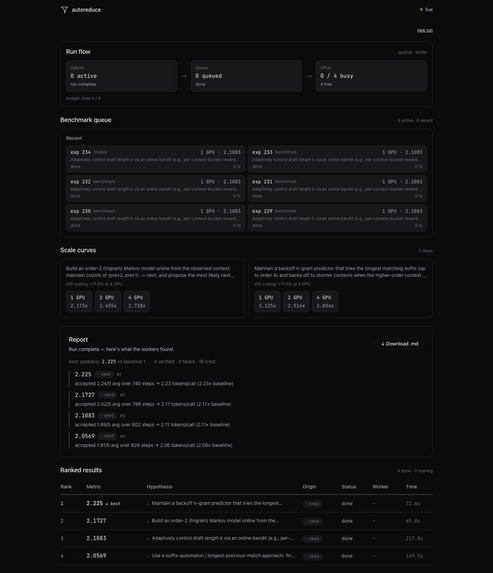Click the Worker column header

[x=380, y=487]
